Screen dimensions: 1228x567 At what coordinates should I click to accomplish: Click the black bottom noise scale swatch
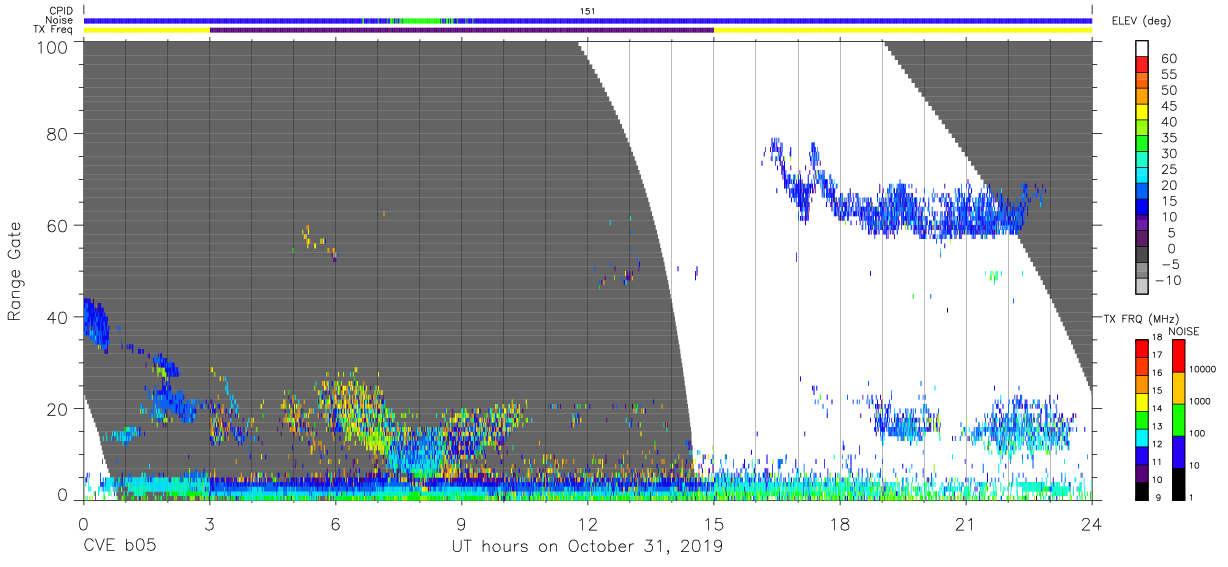point(1180,482)
